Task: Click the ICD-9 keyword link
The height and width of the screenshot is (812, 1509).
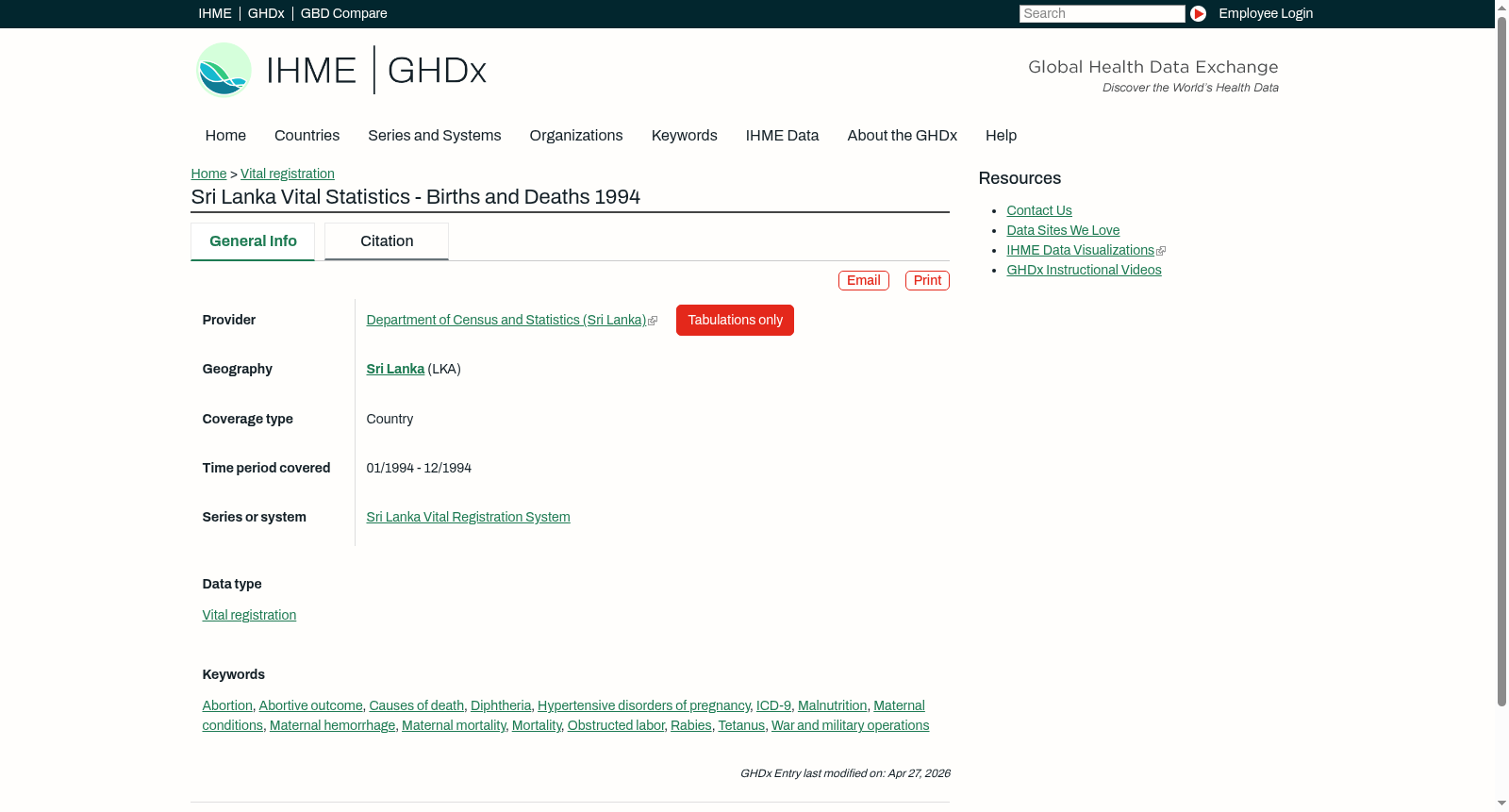Action: (x=773, y=705)
